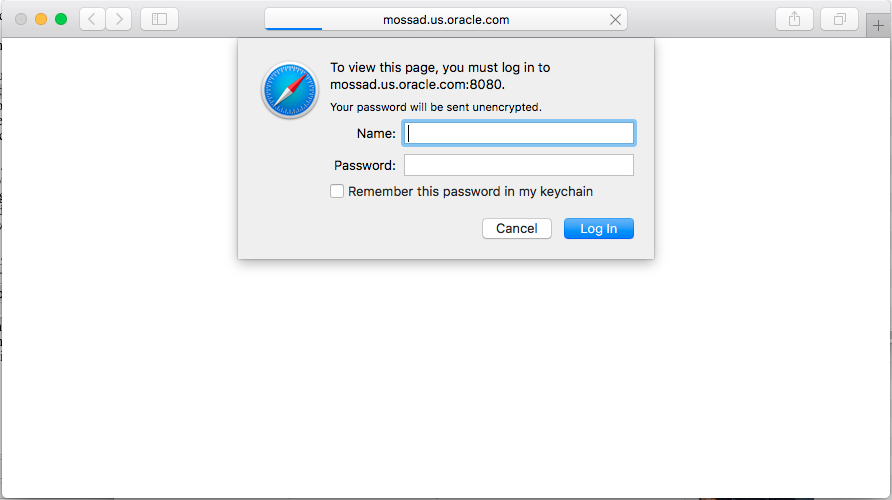Click the "Your password will be sent unencrypted" notice

[x=435, y=106]
